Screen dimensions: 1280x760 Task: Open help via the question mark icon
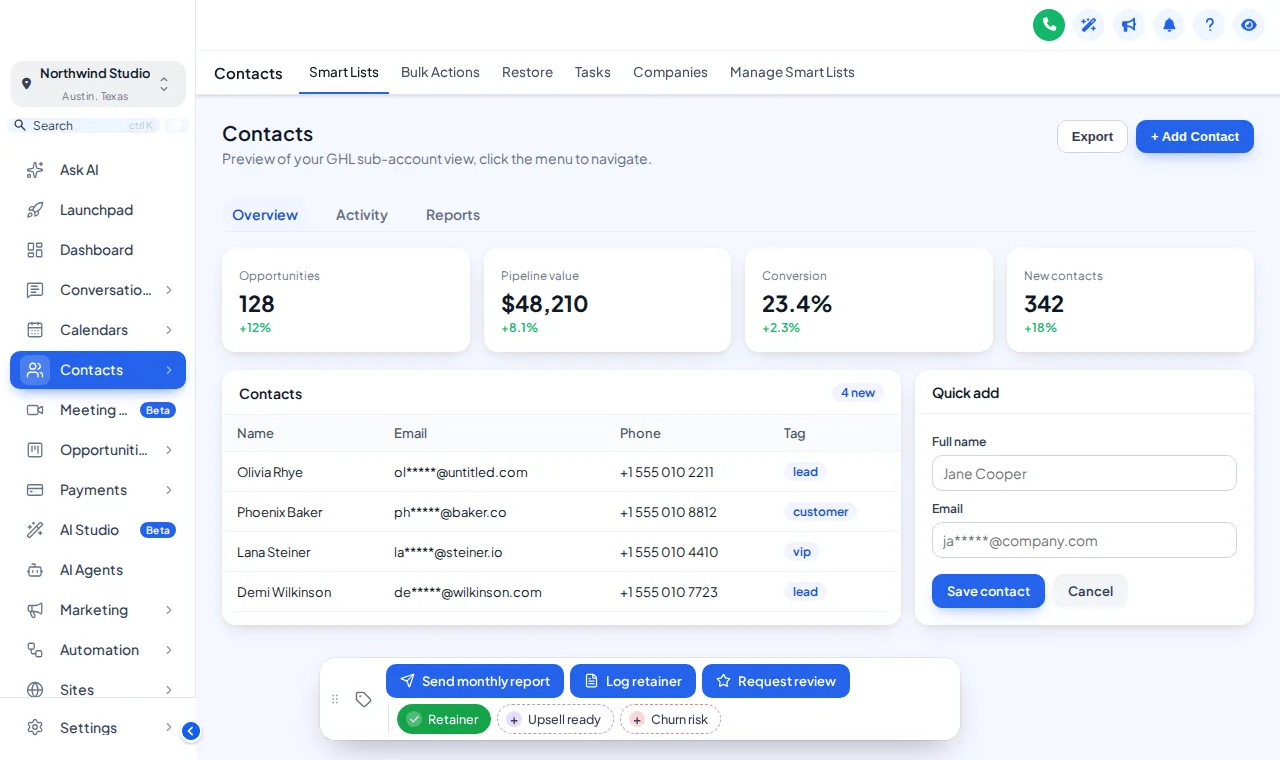(1209, 25)
